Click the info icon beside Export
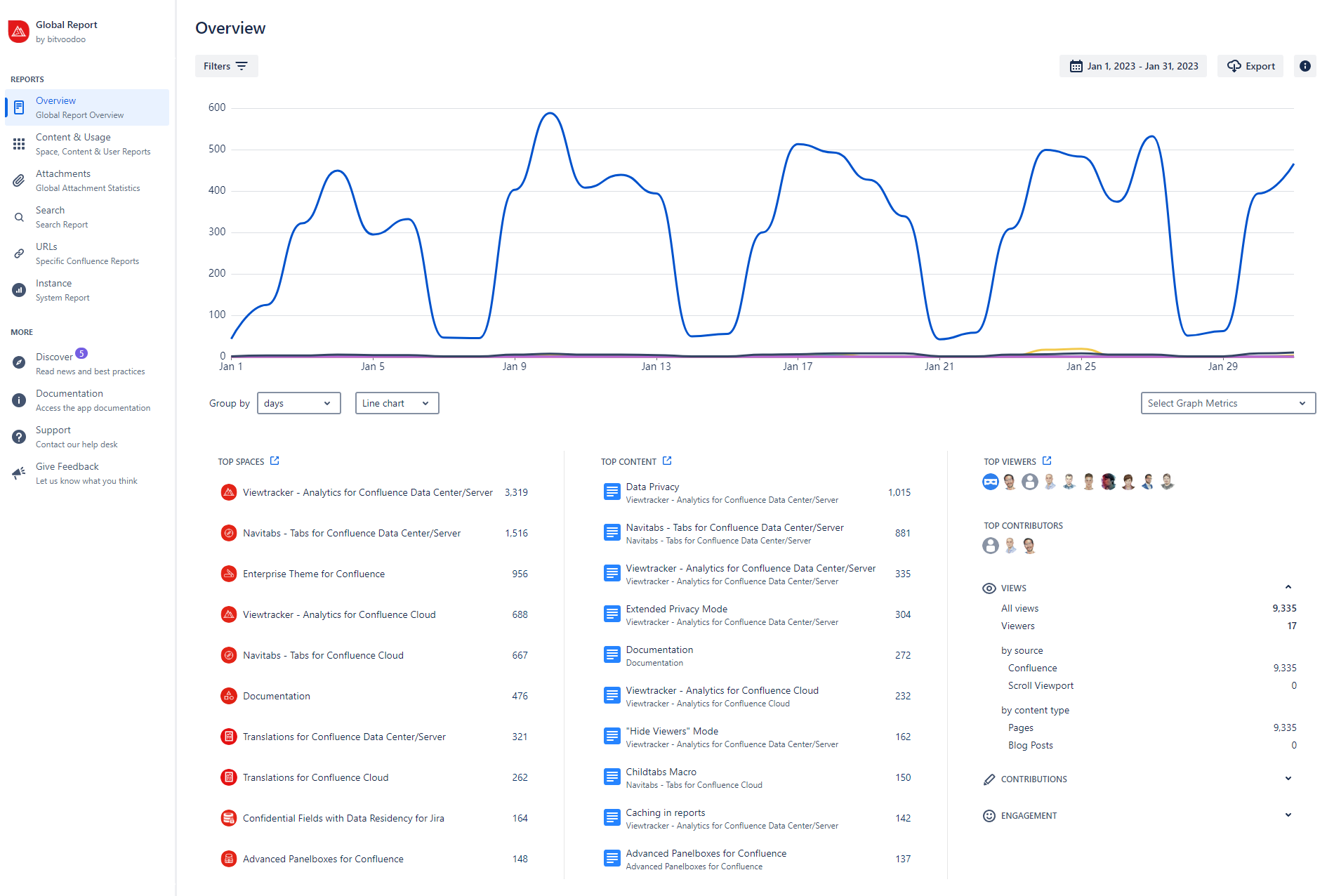This screenshot has width=1334, height=896. [1305, 66]
